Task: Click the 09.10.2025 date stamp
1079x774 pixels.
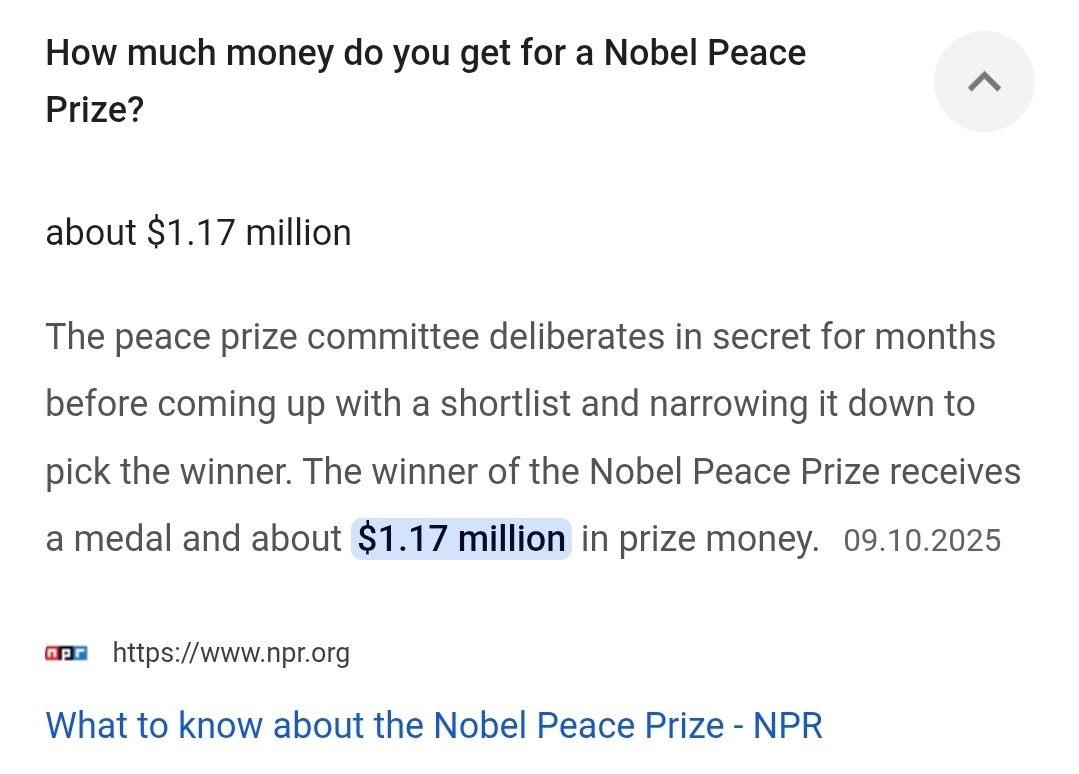Action: (x=922, y=541)
